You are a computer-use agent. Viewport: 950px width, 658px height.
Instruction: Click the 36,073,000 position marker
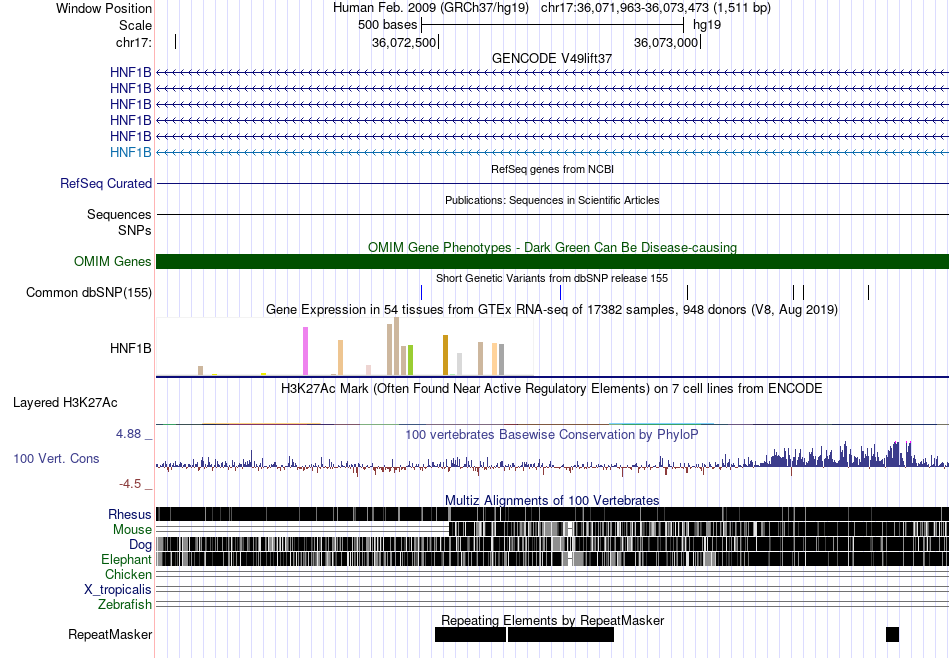[x=666, y=42]
